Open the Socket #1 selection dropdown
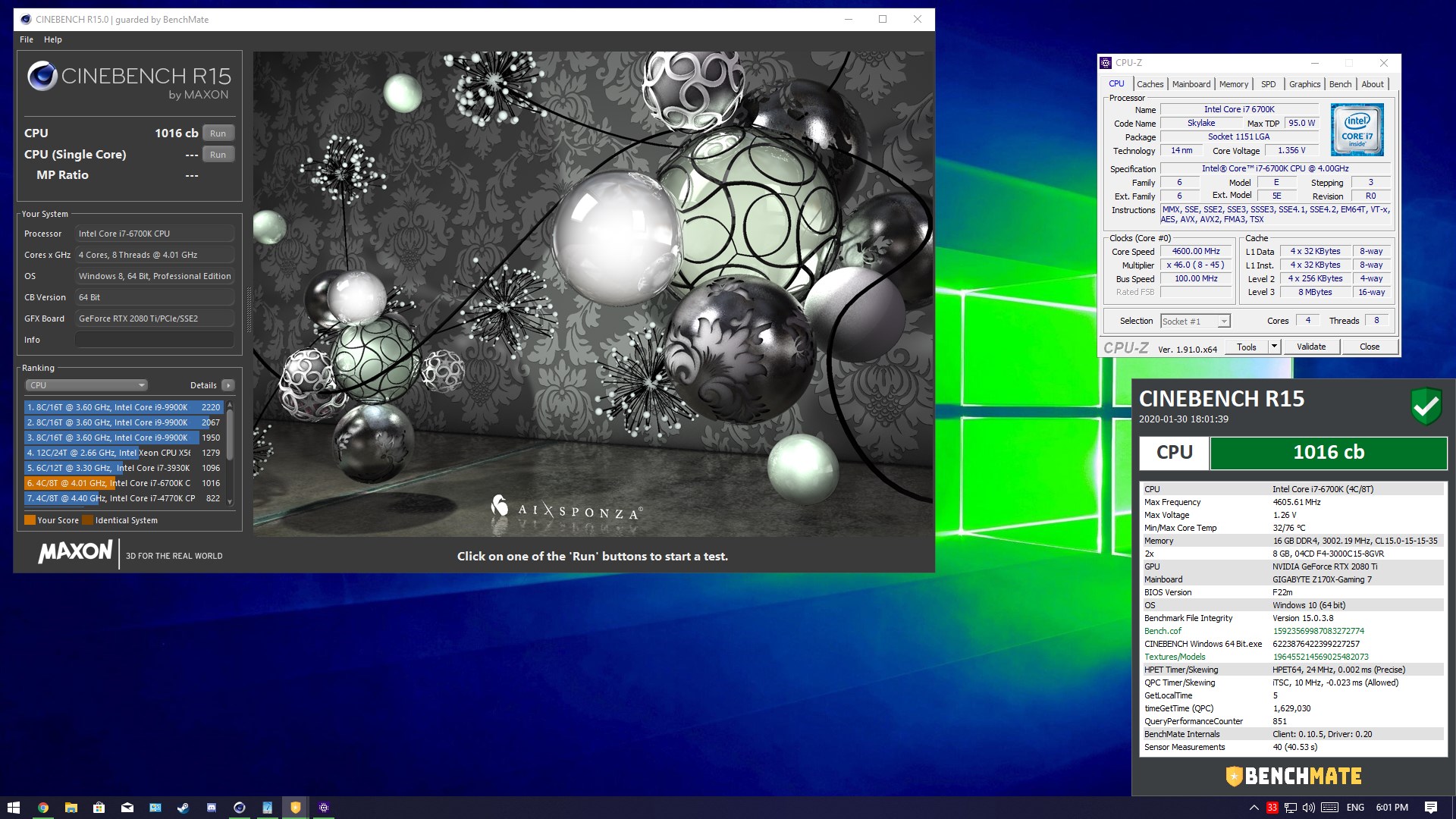The image size is (1456, 819). pyautogui.click(x=1195, y=322)
